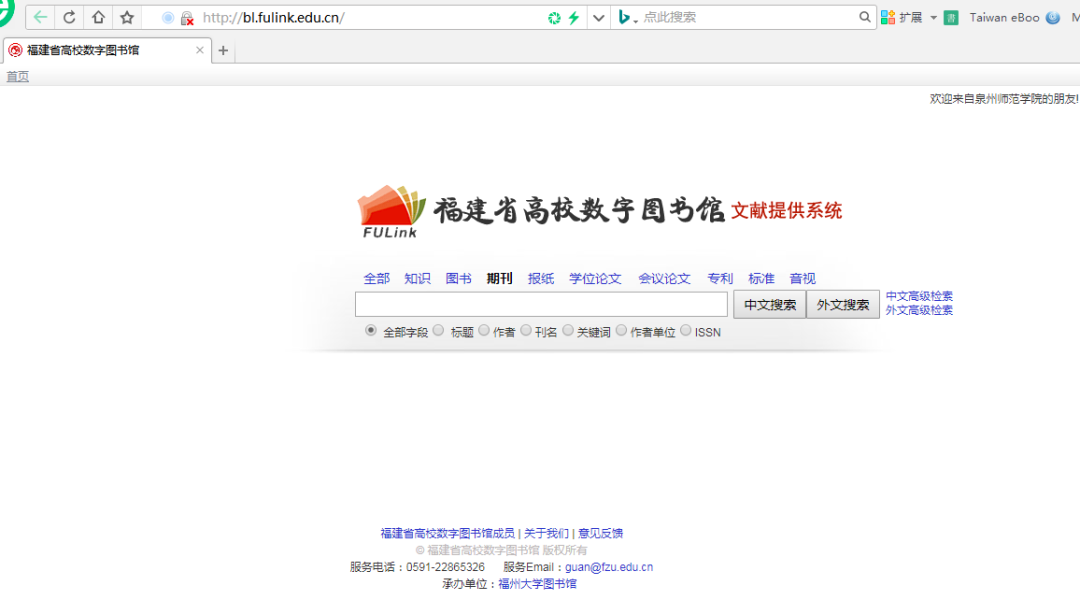Open a new browser tab with plus button
This screenshot has width=1080, height=600.
pyautogui.click(x=223, y=51)
